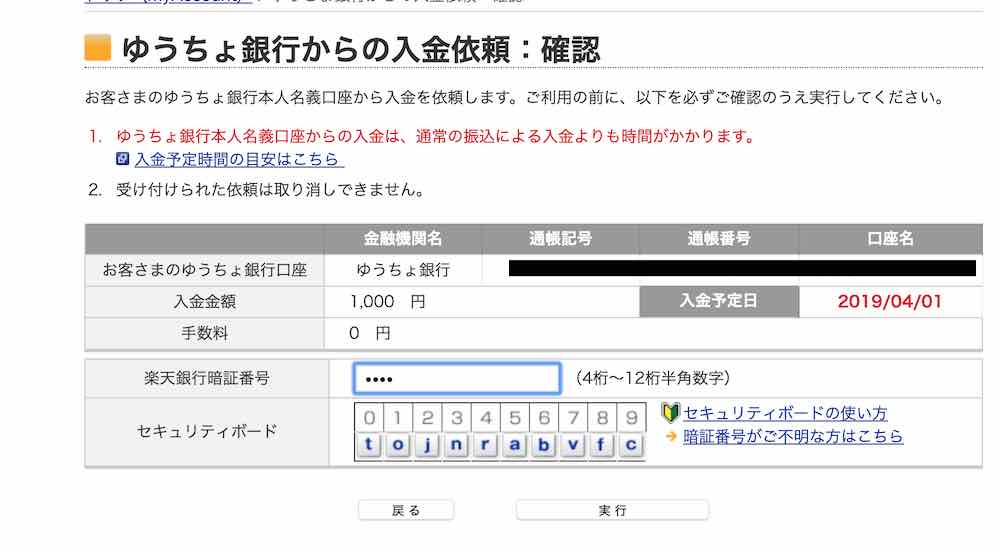Click the 入金金額 row label
This screenshot has width=1000, height=554.
coord(205,302)
